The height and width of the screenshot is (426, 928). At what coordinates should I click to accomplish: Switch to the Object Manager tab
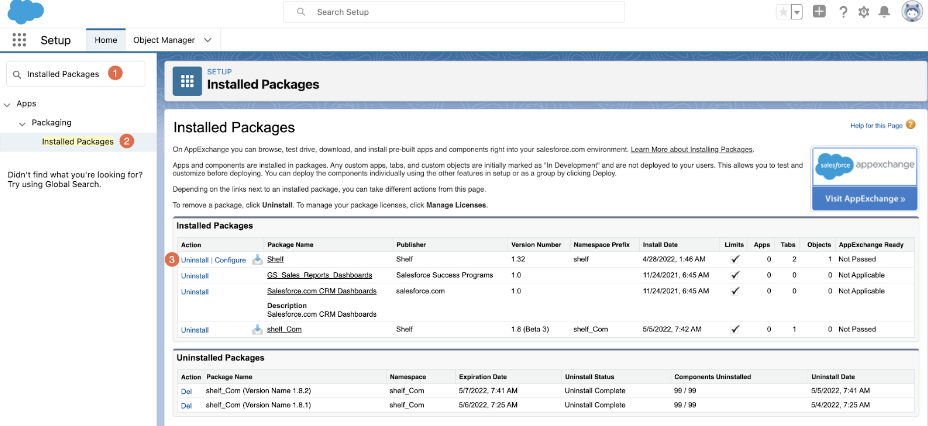(164, 40)
